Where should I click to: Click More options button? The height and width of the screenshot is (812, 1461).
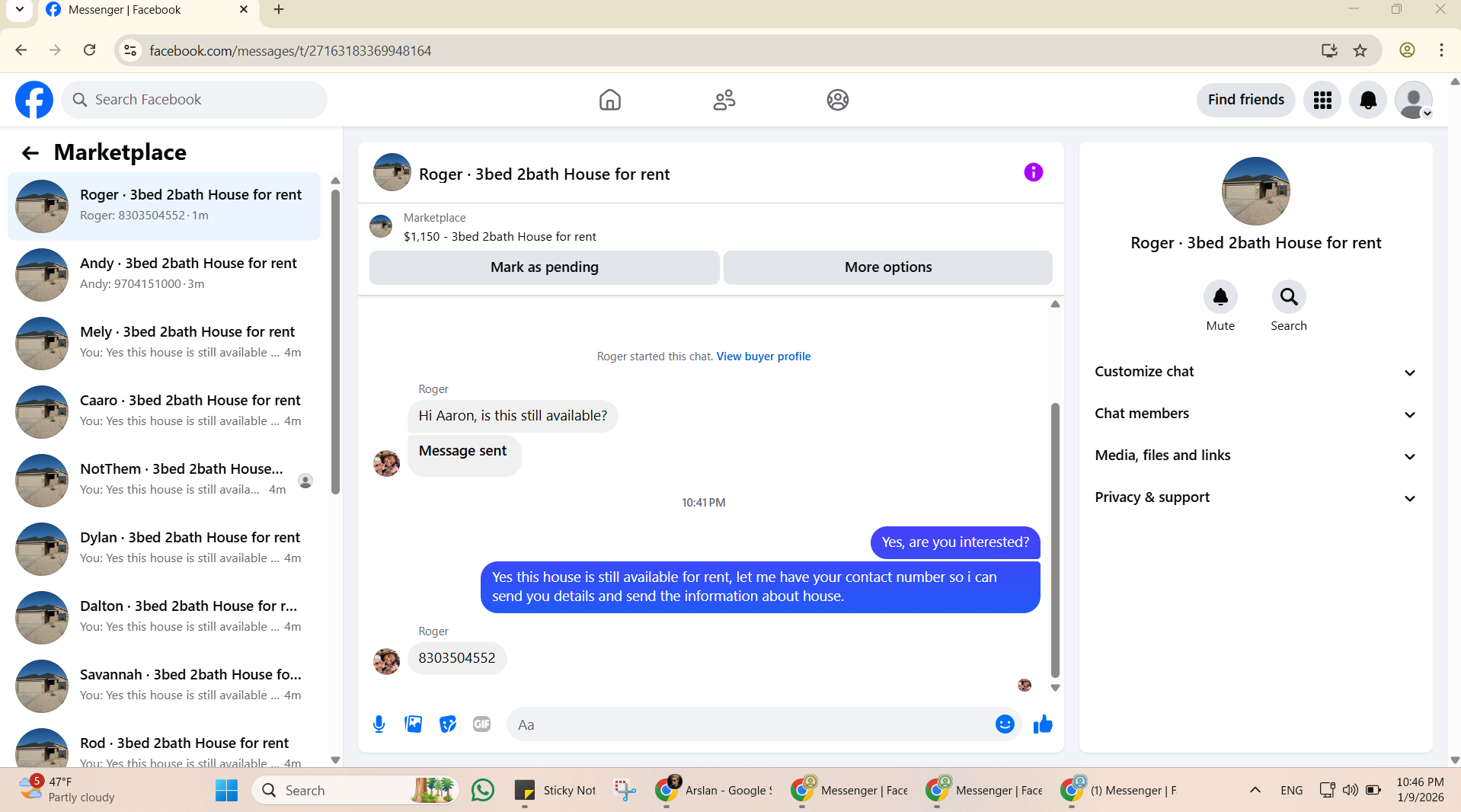tap(888, 267)
